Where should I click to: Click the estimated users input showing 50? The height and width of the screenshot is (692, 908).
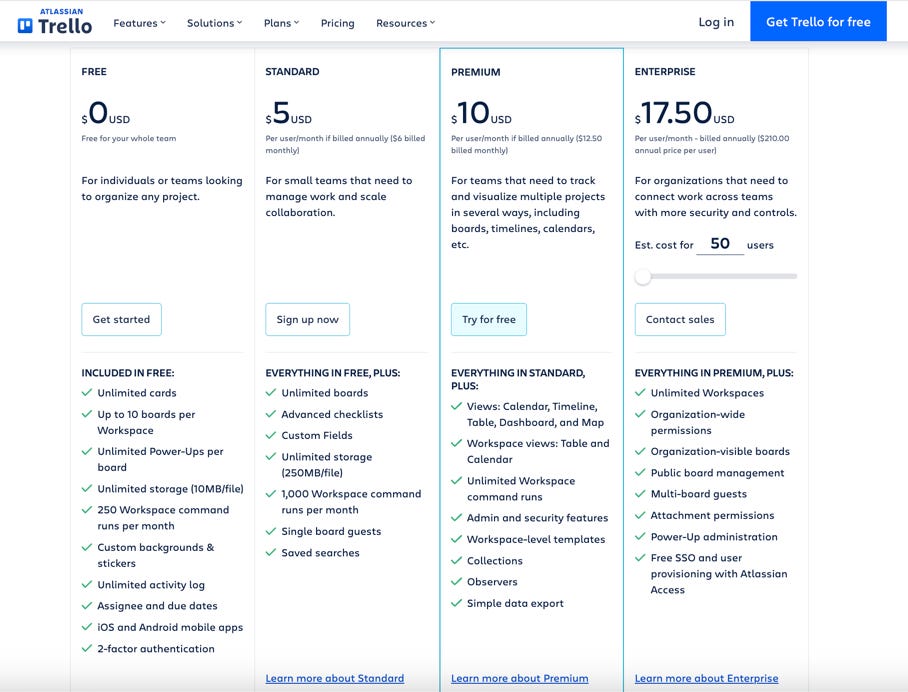click(x=720, y=243)
